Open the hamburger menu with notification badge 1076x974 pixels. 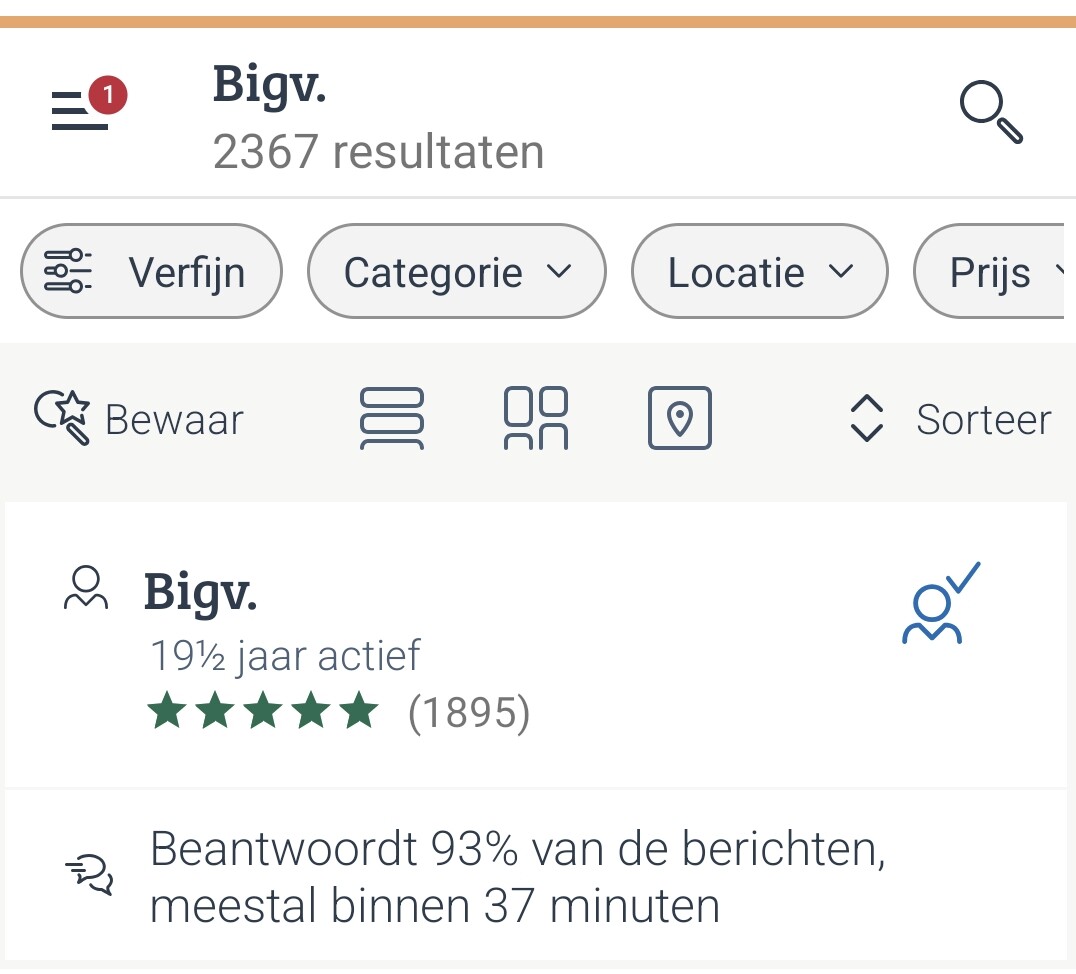click(x=82, y=109)
